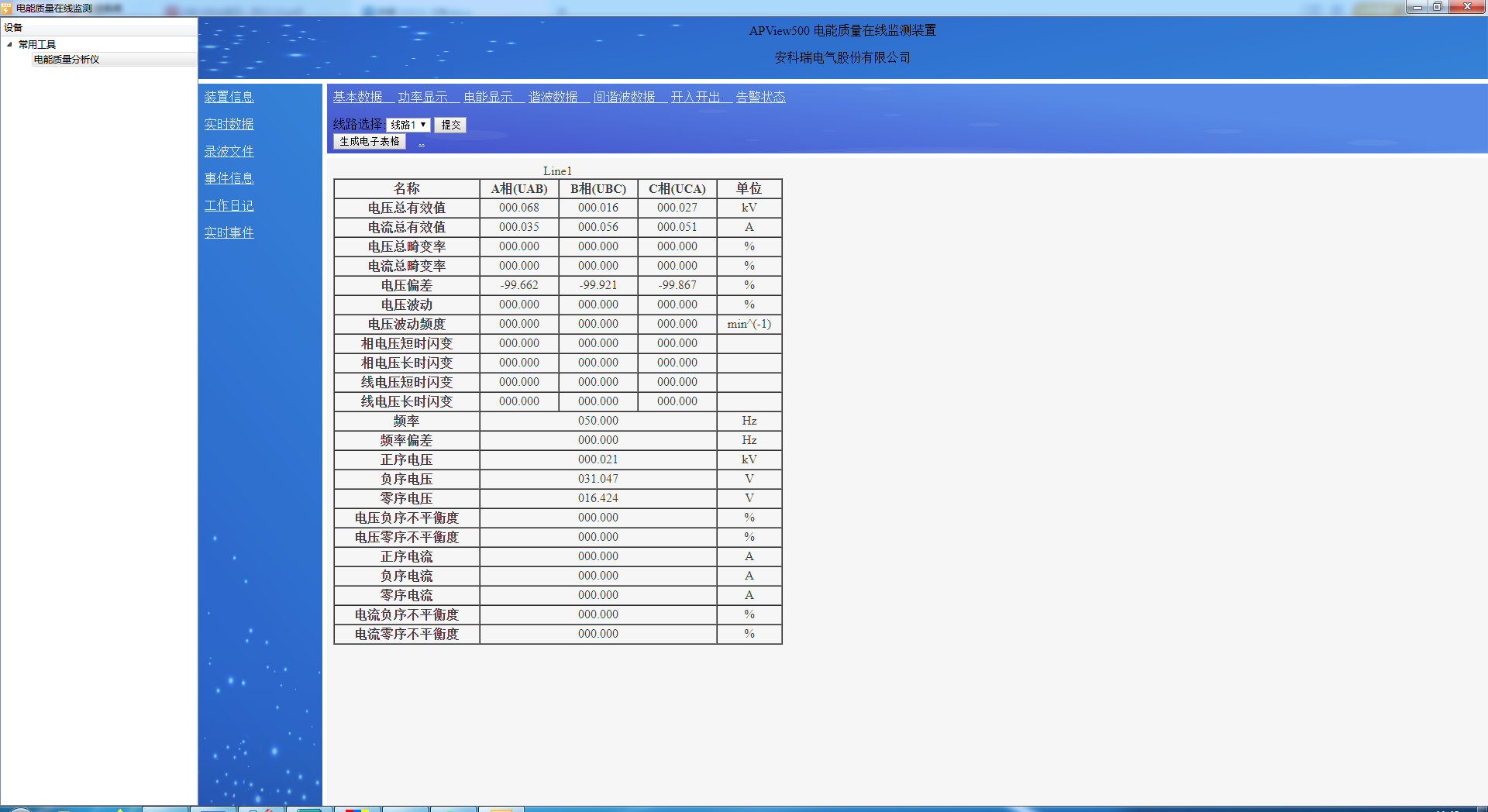Open the 实时数据 sidebar link
Viewport: 1488px width, 812px height.
point(229,124)
